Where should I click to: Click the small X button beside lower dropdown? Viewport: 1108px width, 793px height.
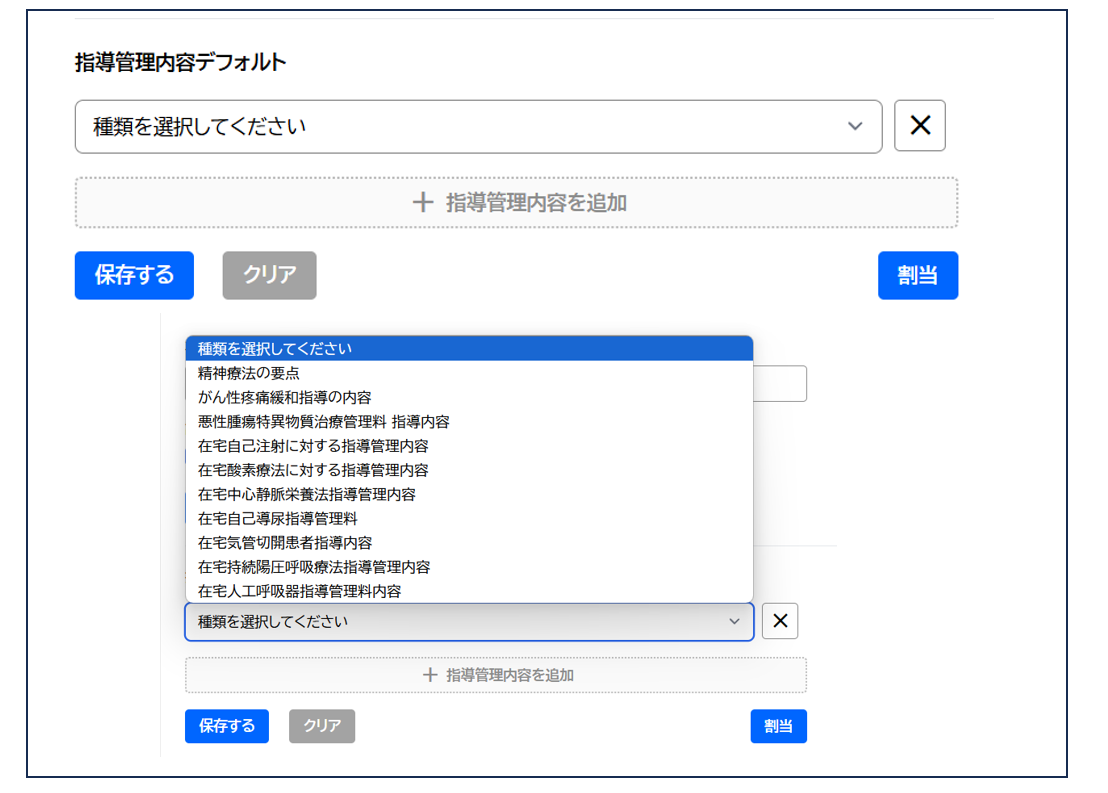tap(779, 621)
